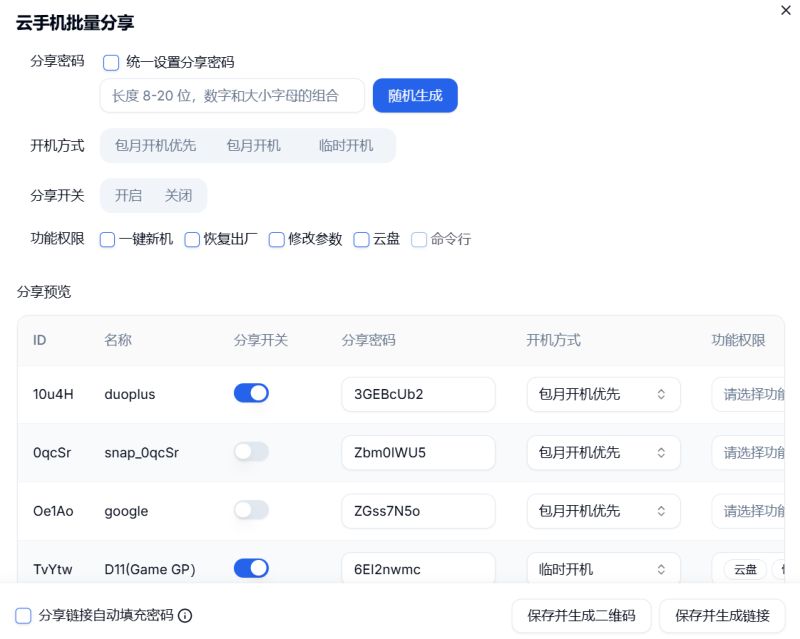The height and width of the screenshot is (639, 800).
Task: Open 临时开机 dropdown for D11(Game GP) row
Action: 604,569
